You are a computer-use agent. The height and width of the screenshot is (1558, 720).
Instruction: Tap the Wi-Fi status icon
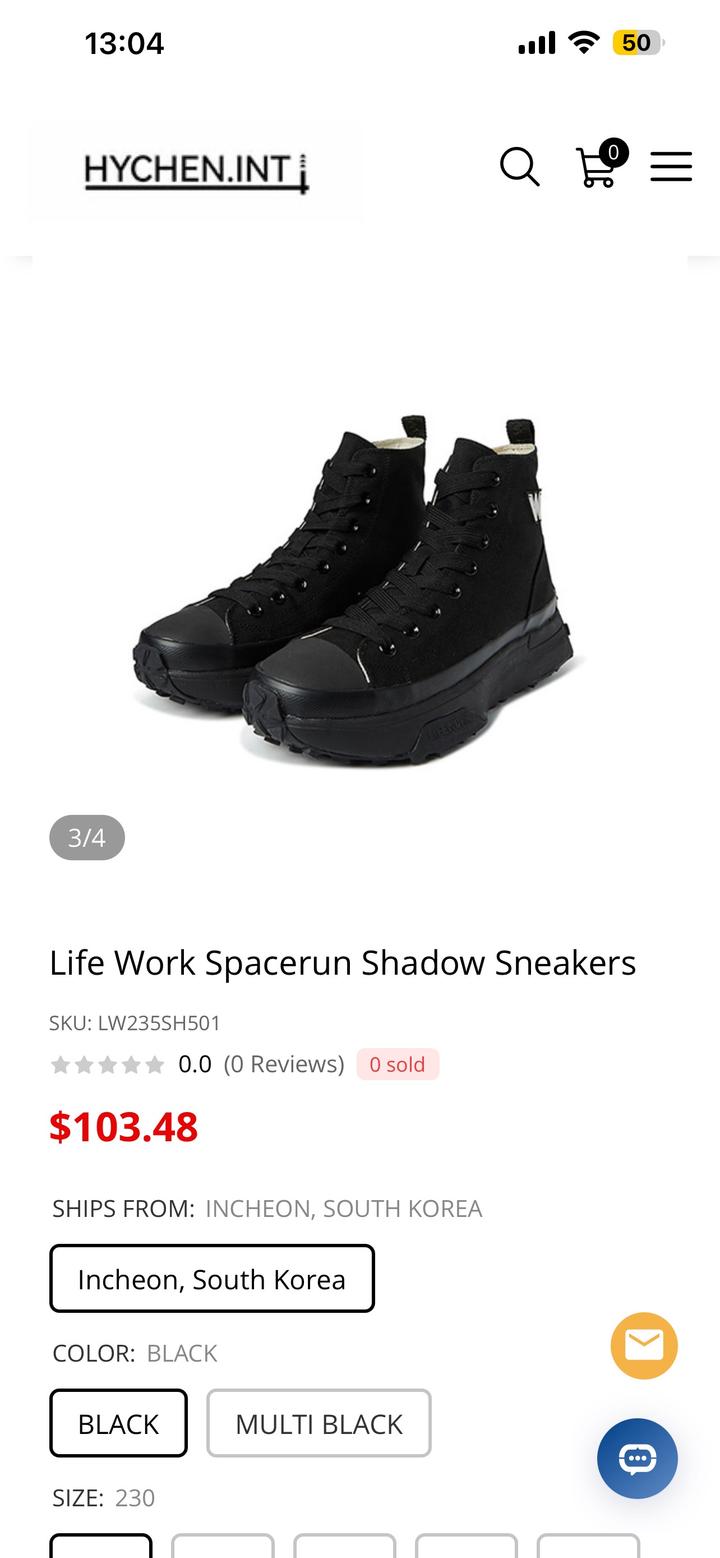pyautogui.click(x=583, y=42)
